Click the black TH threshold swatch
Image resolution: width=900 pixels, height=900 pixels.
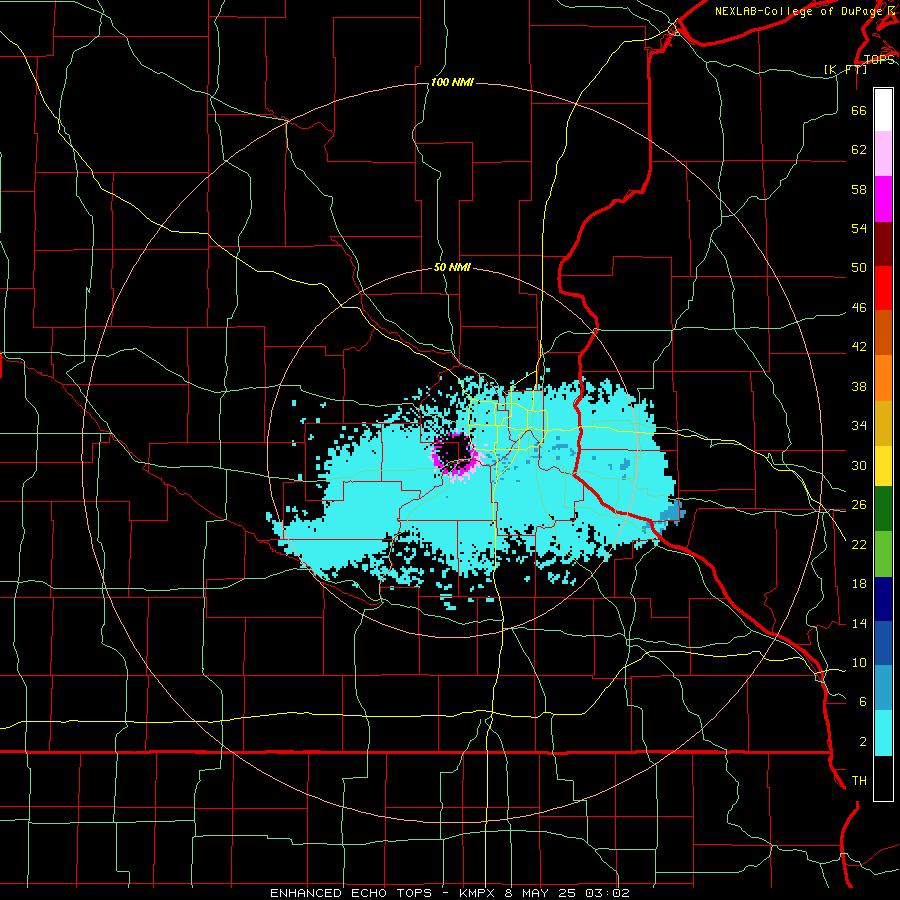click(x=883, y=778)
